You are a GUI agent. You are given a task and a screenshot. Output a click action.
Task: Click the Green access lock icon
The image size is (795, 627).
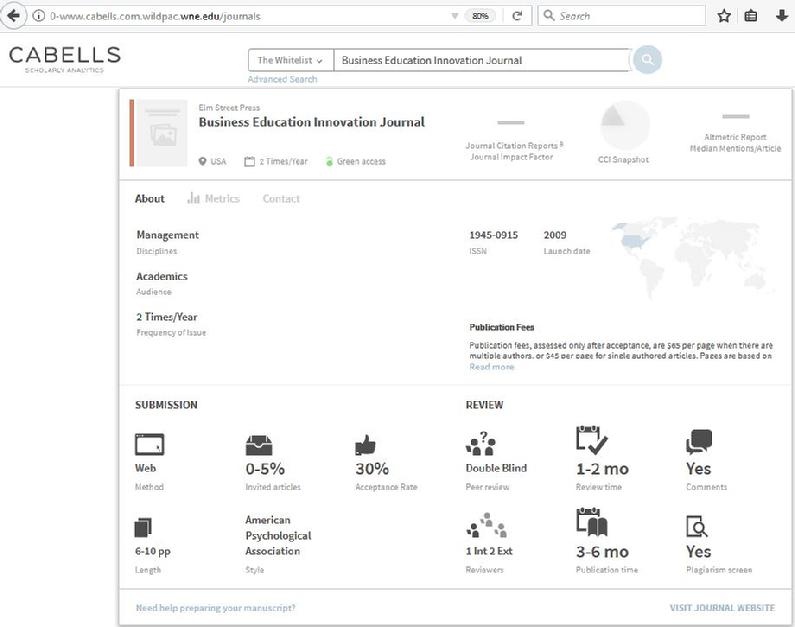(329, 162)
